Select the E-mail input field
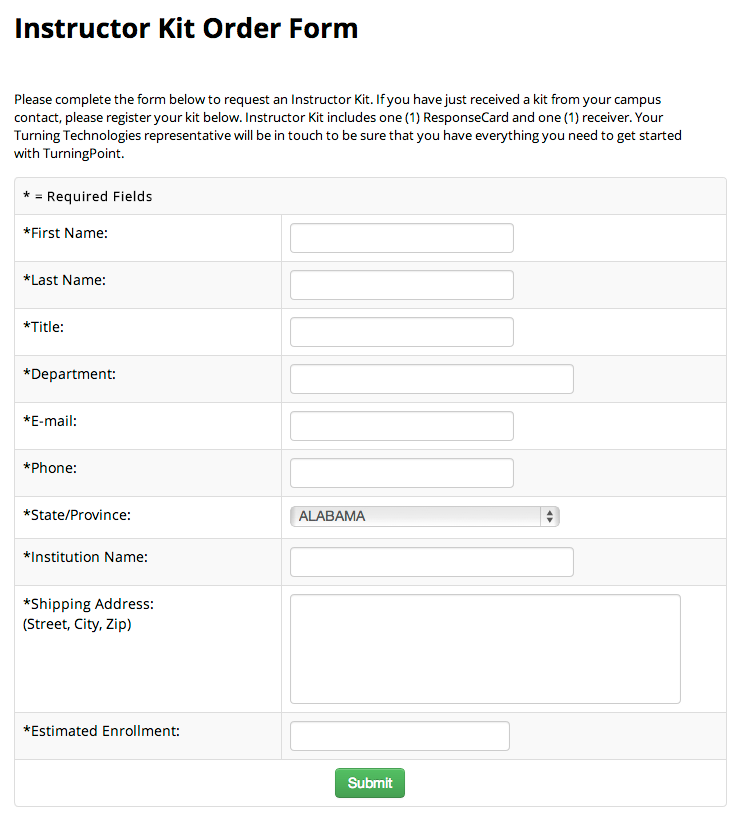 401,425
